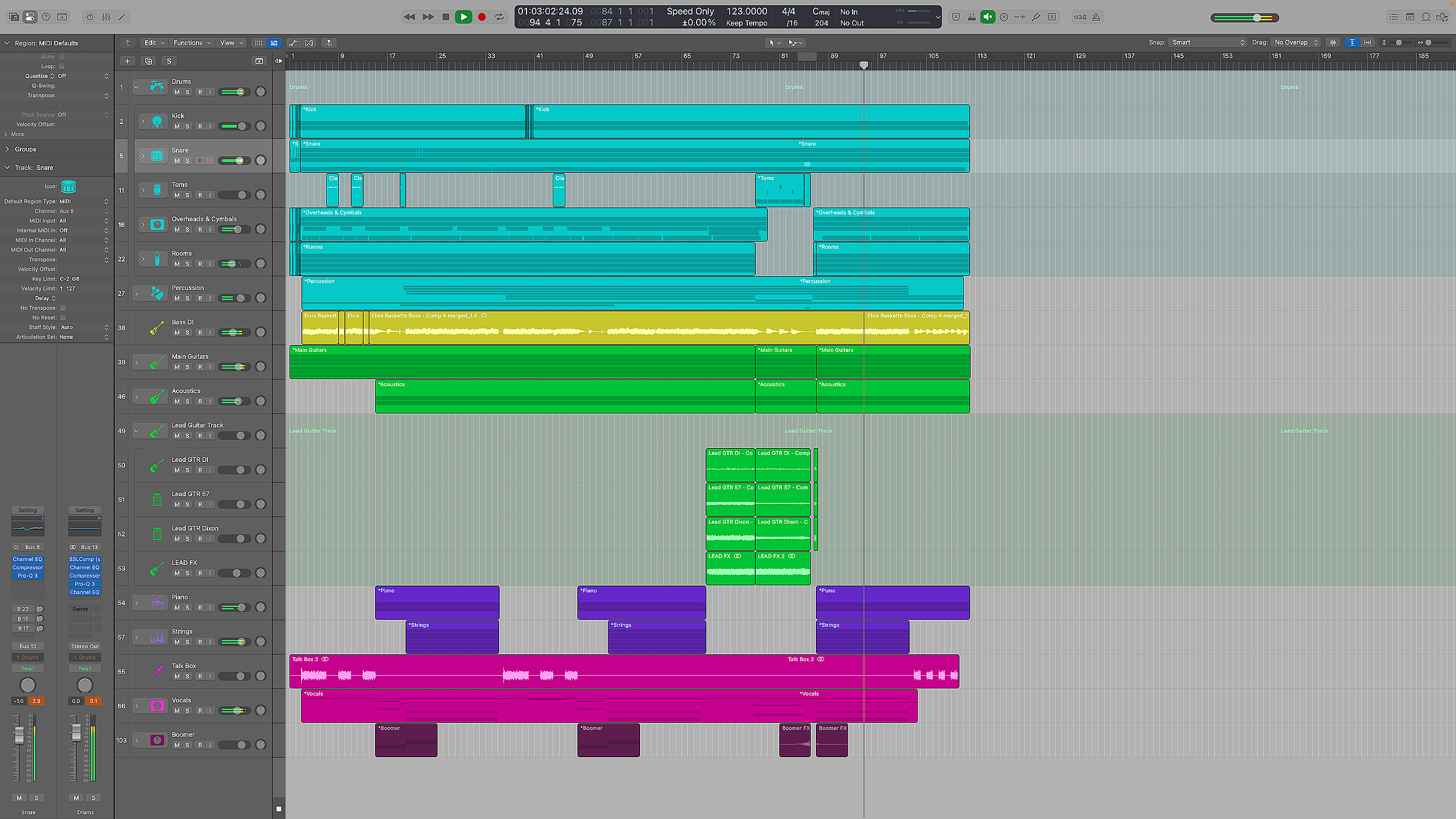Mute the Kick track
Viewport: 1456px width, 819px height.
(x=177, y=126)
